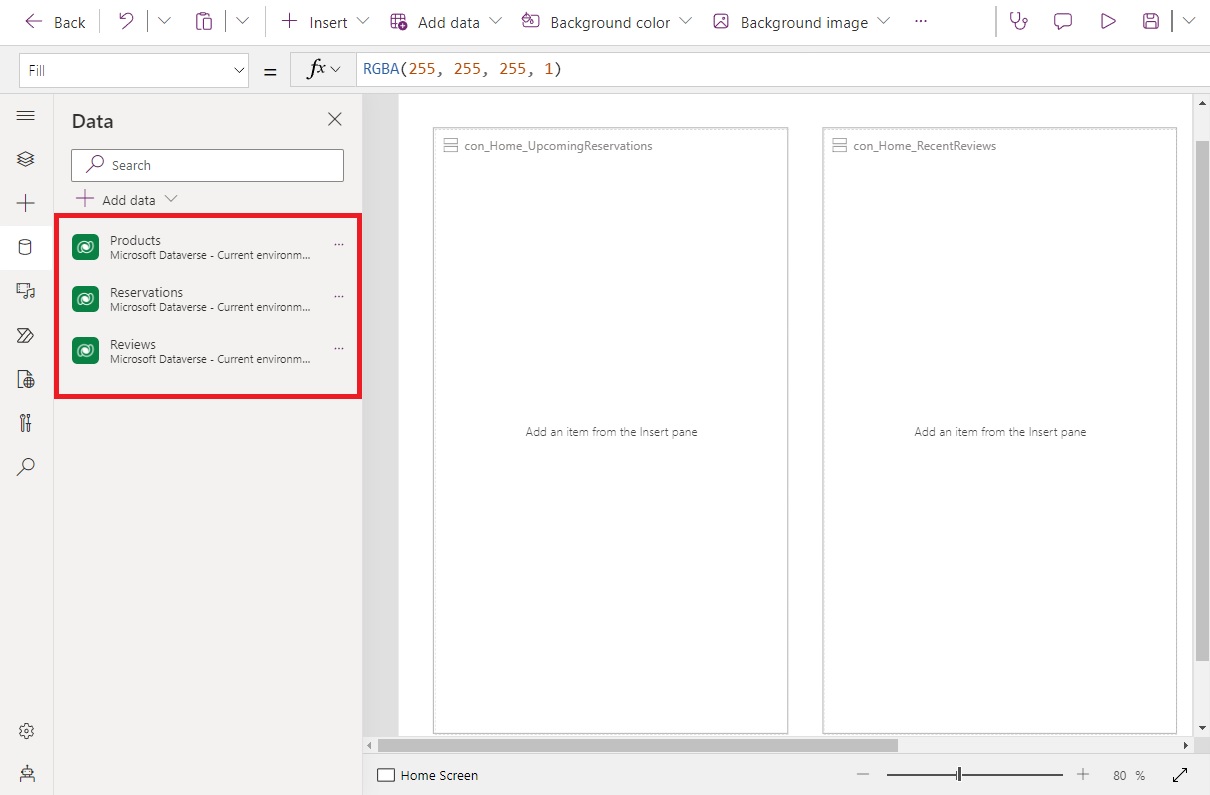Screen dimensions: 1210x795
Task: Open app Settings via the gear icon
Action: pos(26,731)
